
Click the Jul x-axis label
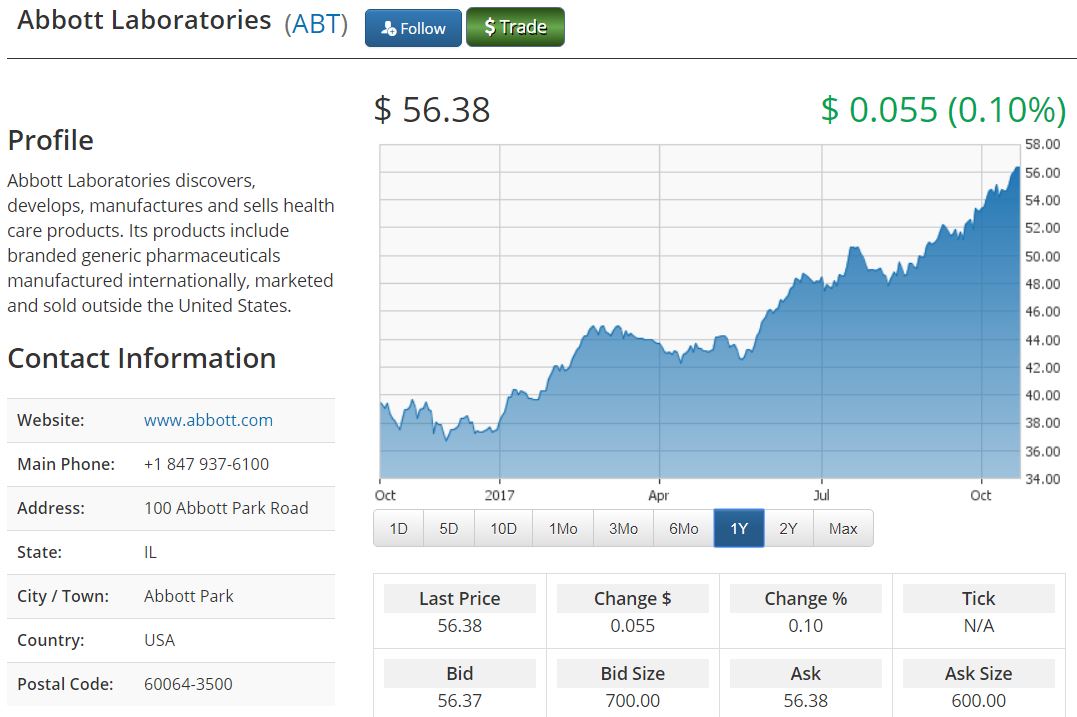821,495
